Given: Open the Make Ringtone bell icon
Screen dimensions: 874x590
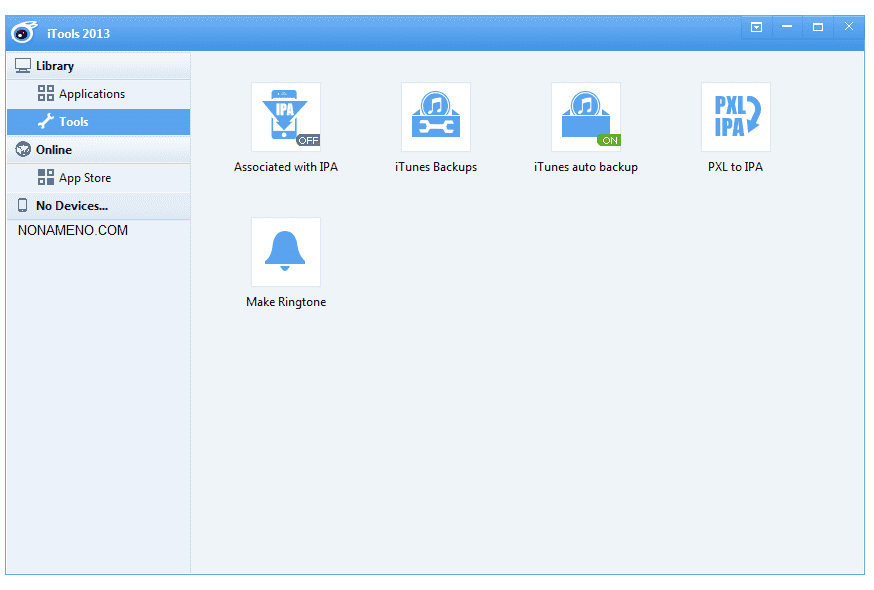Looking at the screenshot, I should pyautogui.click(x=285, y=251).
